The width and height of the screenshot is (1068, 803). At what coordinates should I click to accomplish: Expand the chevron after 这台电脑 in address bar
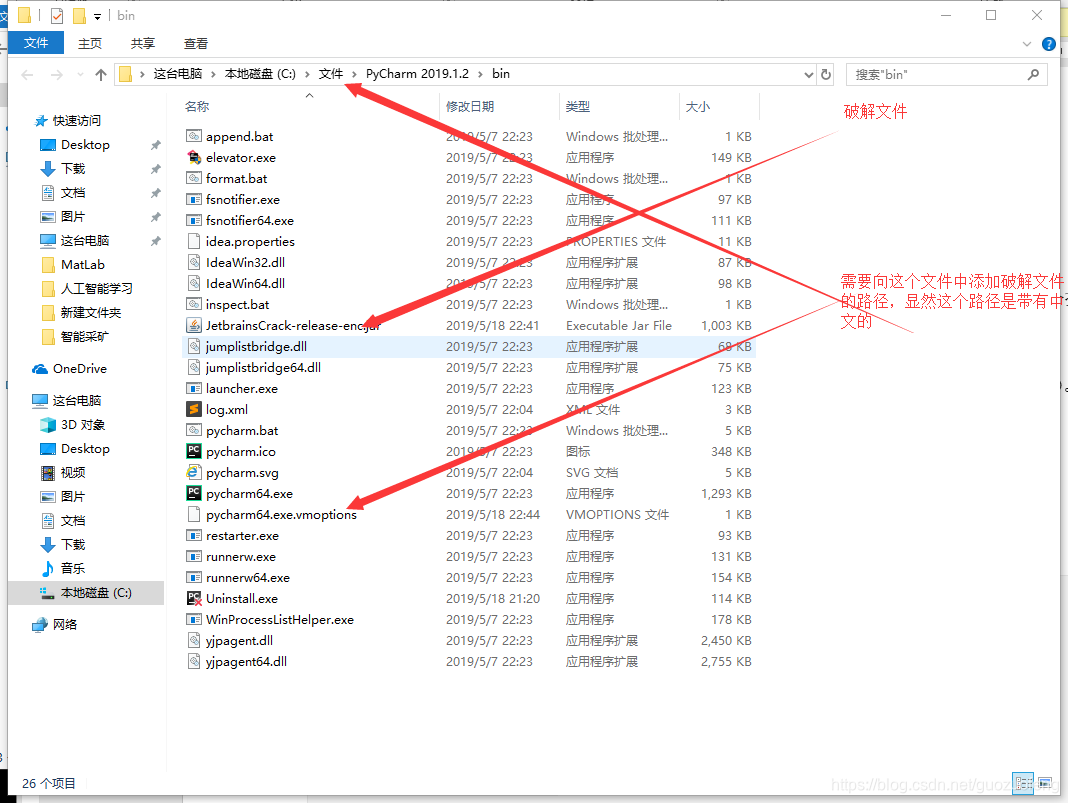[x=213, y=74]
